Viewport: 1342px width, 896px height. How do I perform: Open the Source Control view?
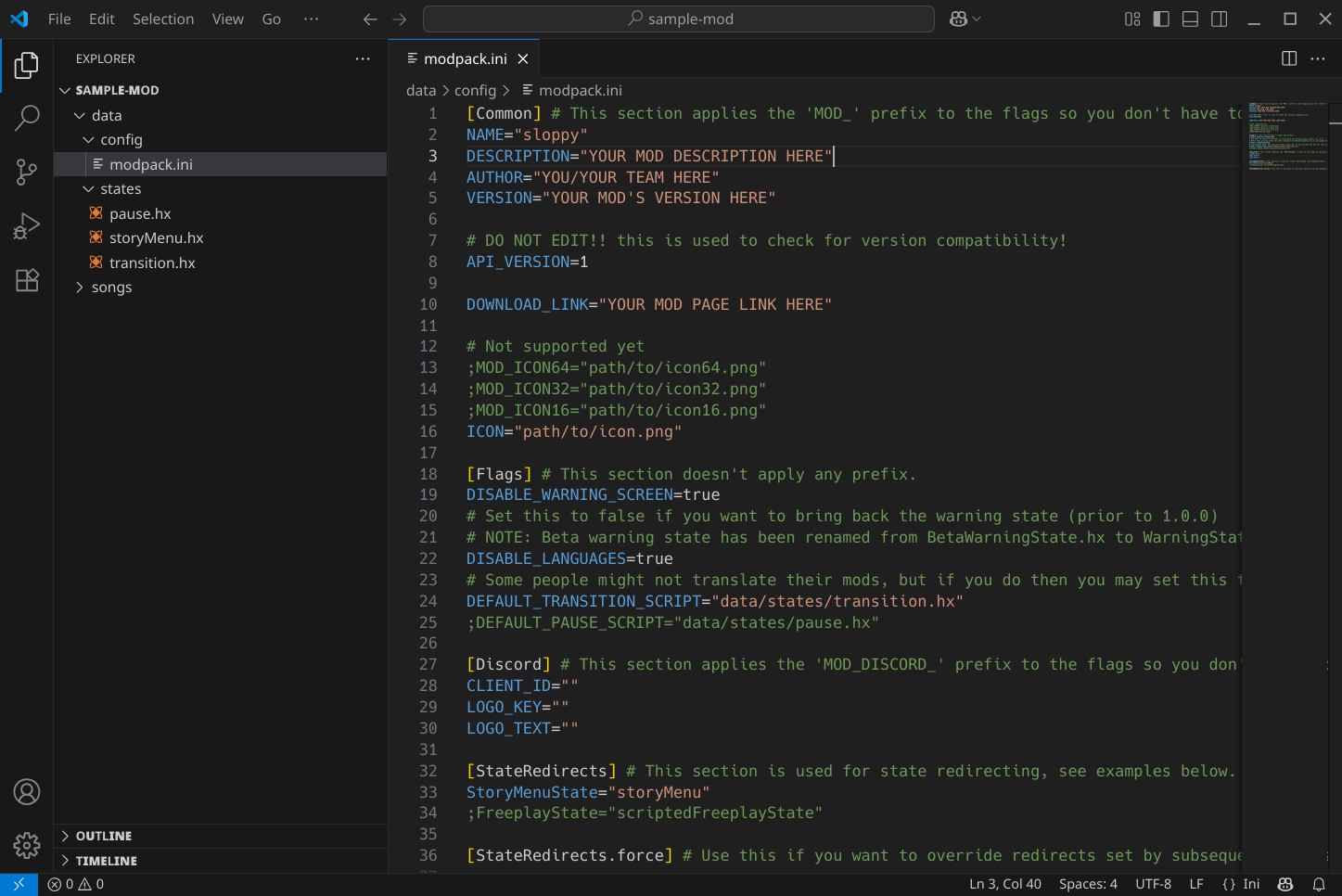pos(27,172)
